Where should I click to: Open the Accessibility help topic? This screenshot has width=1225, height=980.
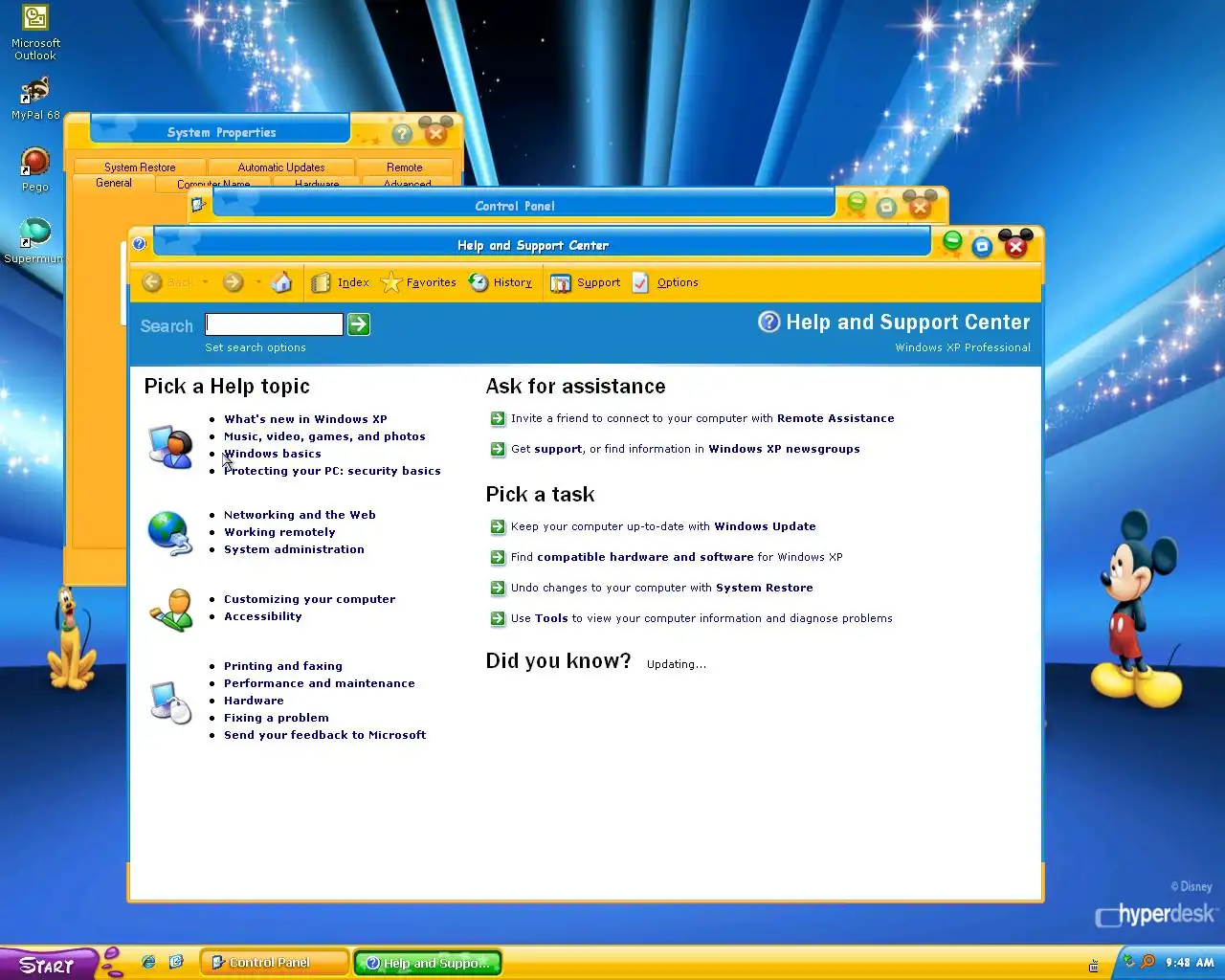[x=263, y=616]
